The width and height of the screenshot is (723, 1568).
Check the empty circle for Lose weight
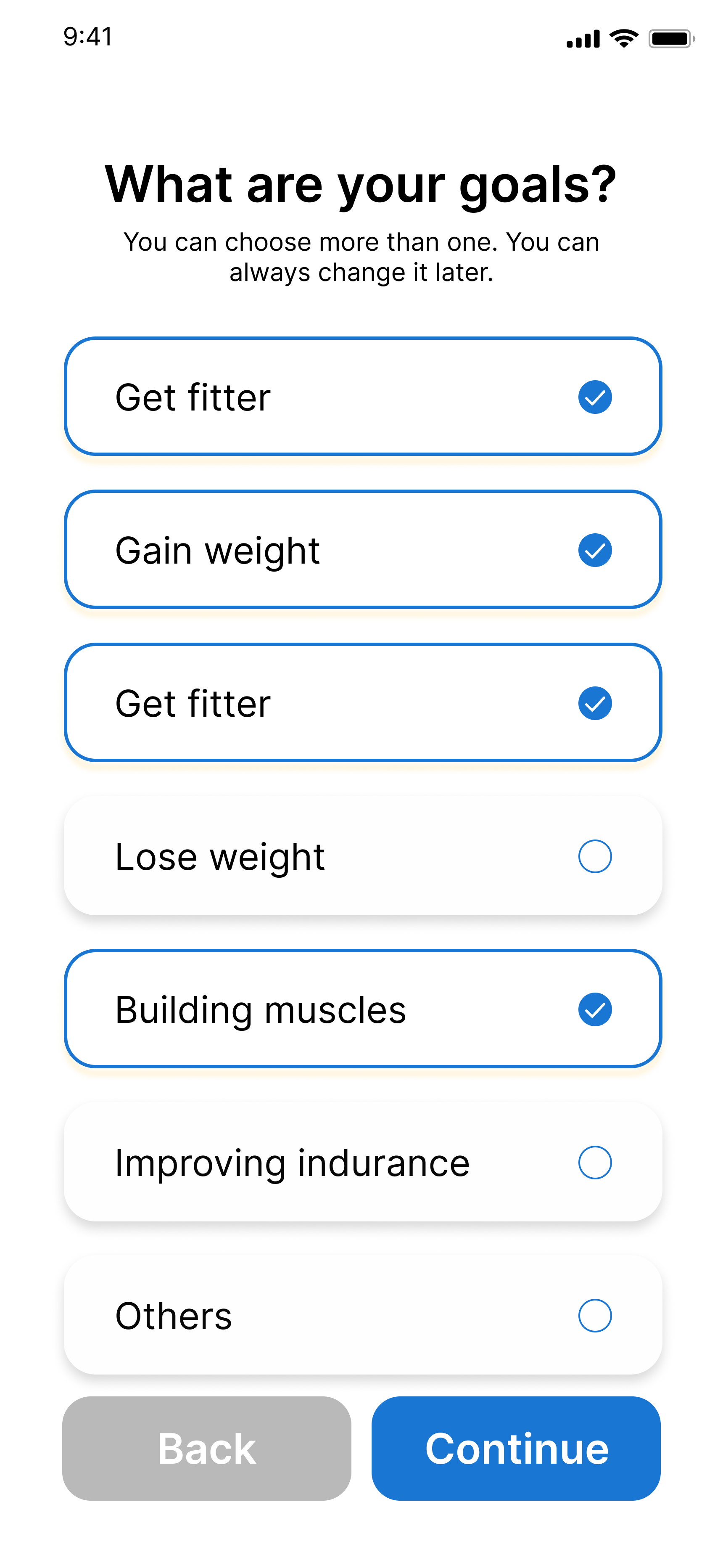(x=595, y=856)
